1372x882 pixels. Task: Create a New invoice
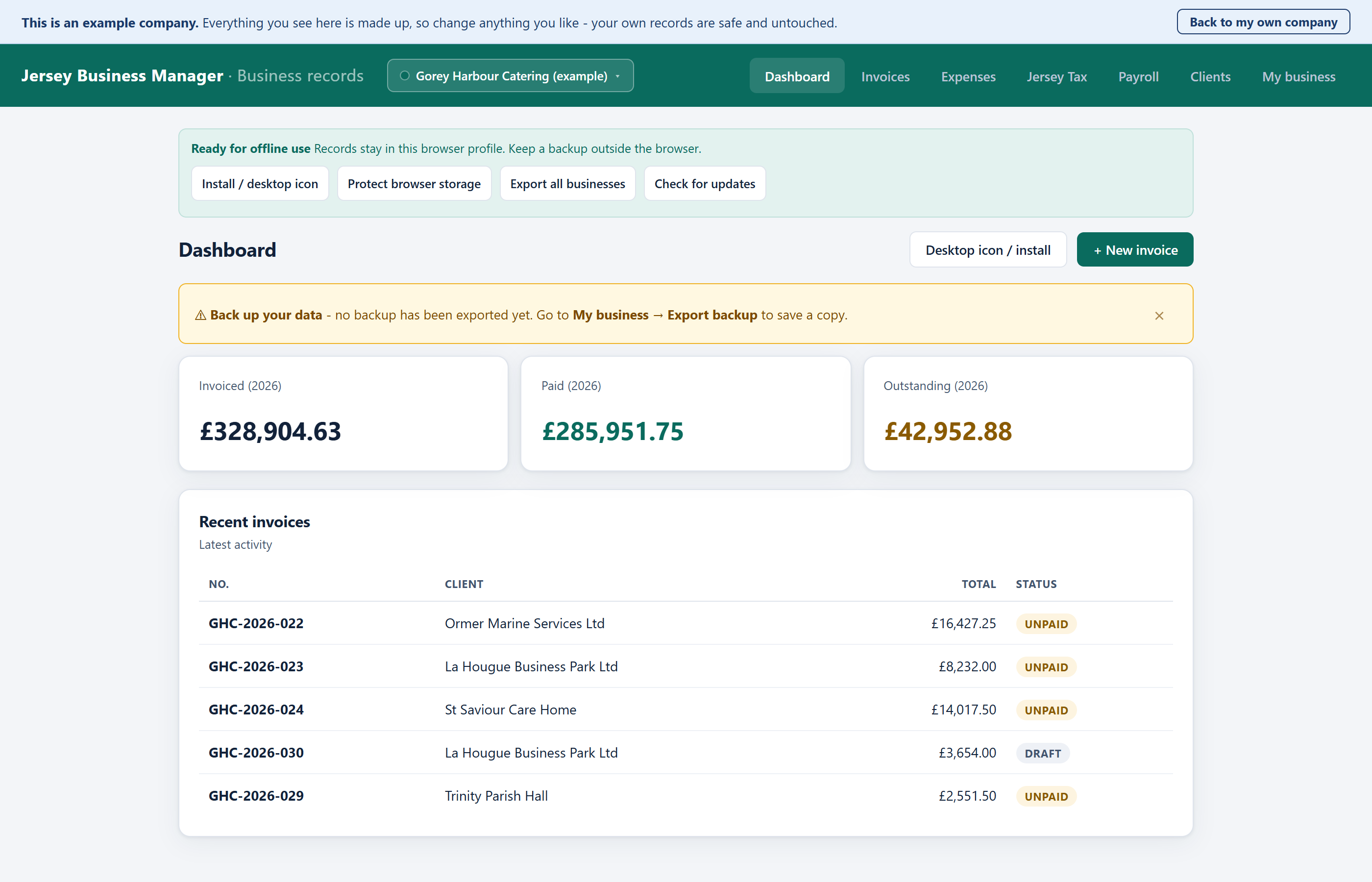[1135, 250]
